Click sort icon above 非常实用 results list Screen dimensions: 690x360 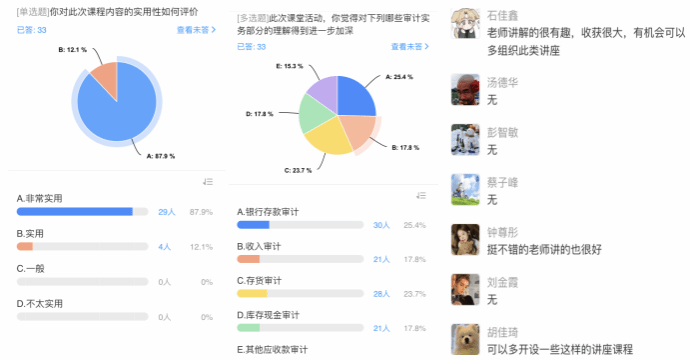pos(208,182)
